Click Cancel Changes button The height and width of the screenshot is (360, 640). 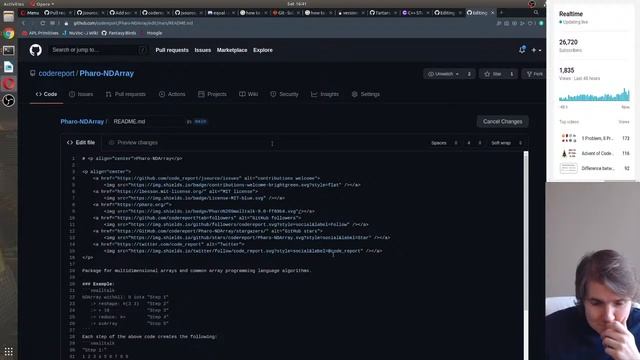point(502,122)
